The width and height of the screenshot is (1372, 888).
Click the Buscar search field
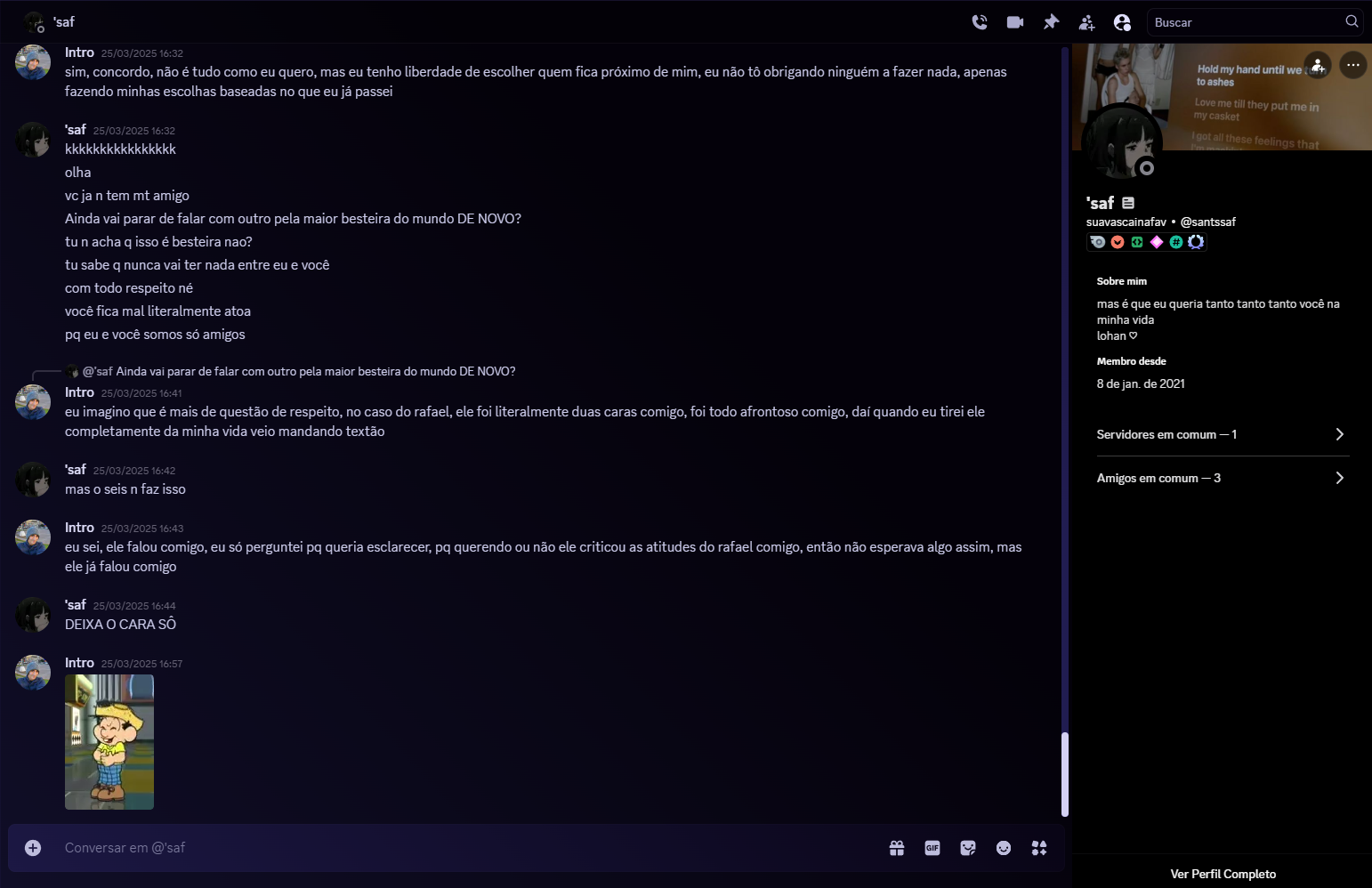pyautogui.click(x=1255, y=22)
